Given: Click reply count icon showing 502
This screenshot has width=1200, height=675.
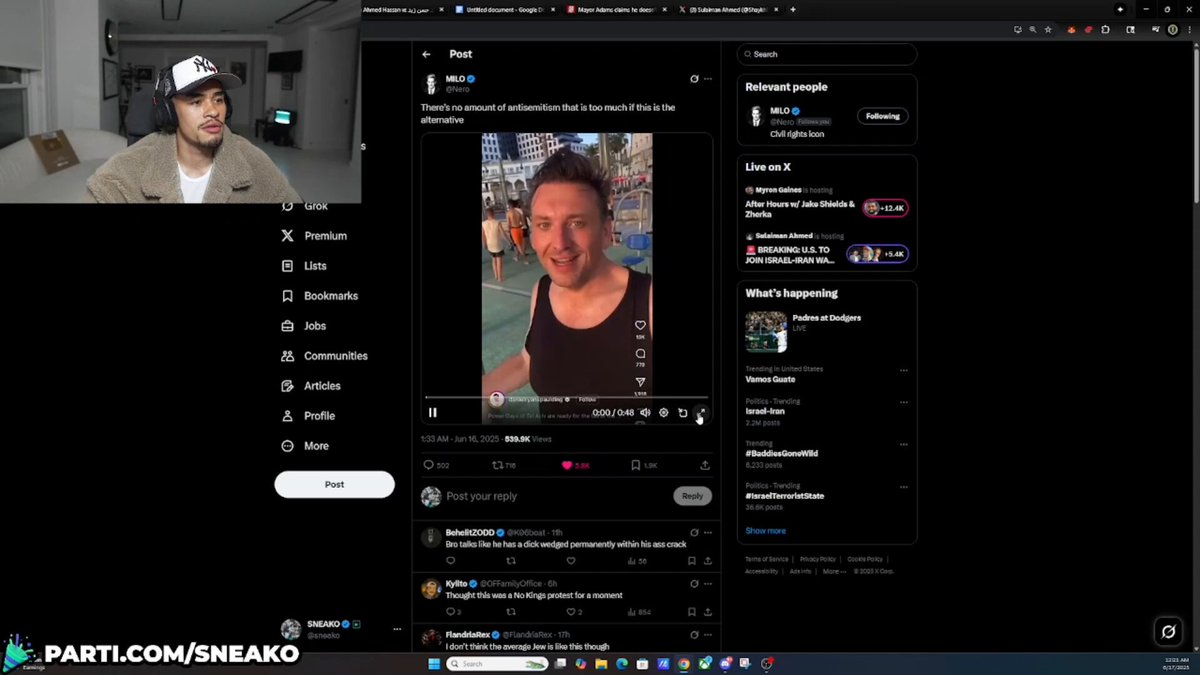Looking at the screenshot, I should (436, 465).
